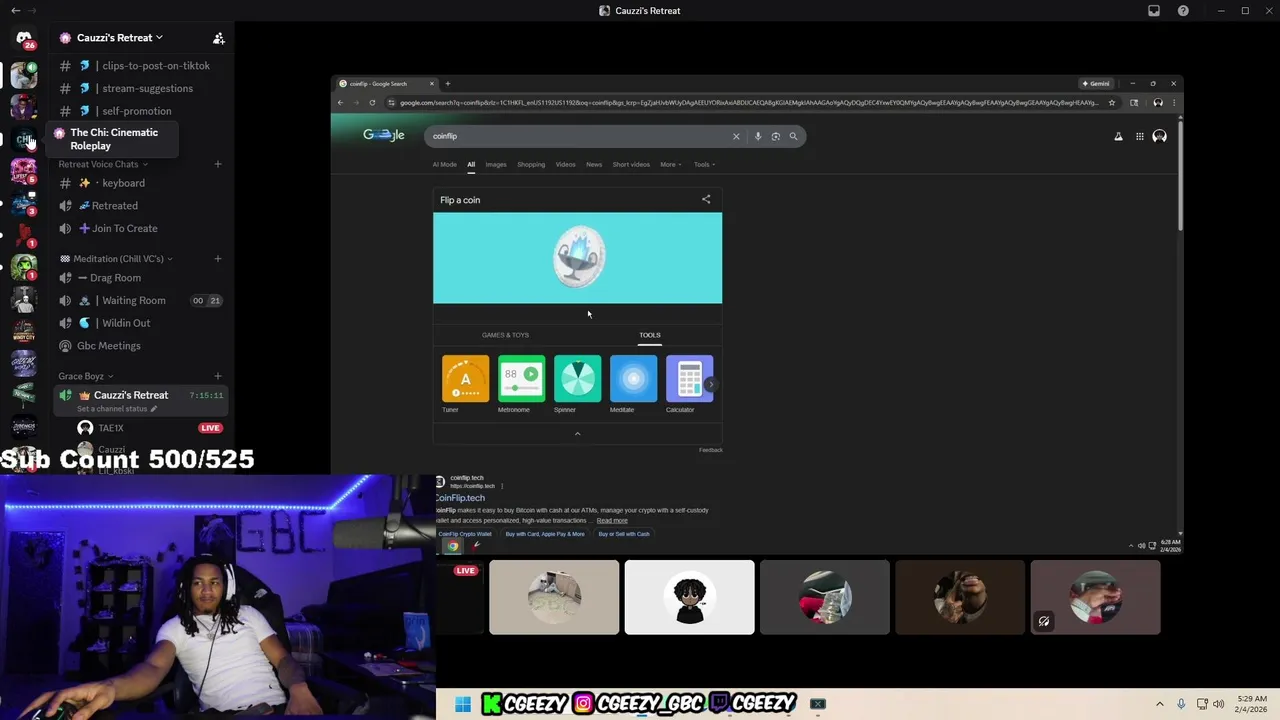
Task: Open the Discord inbox icon in title bar
Action: [1154, 11]
